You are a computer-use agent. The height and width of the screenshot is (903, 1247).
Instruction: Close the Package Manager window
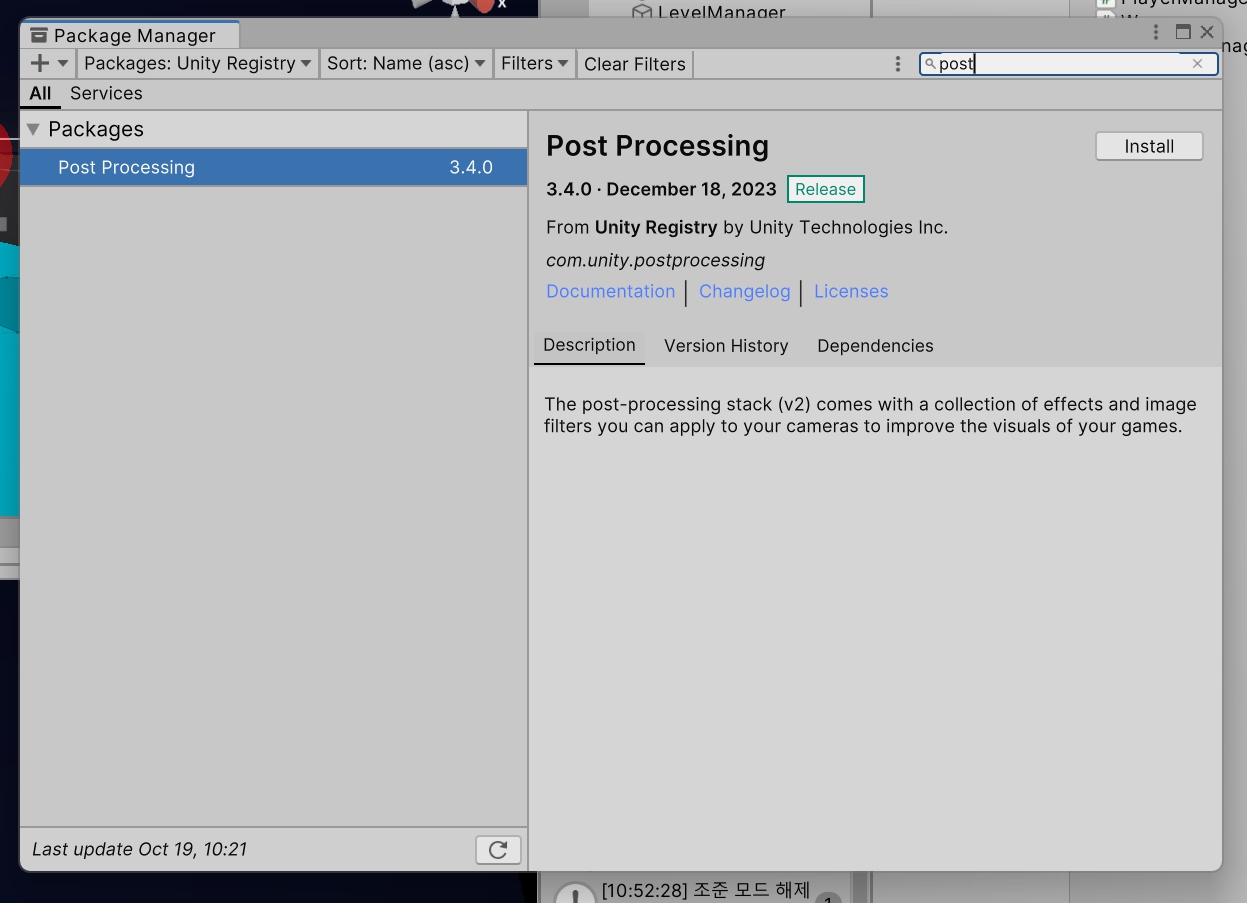click(1207, 32)
